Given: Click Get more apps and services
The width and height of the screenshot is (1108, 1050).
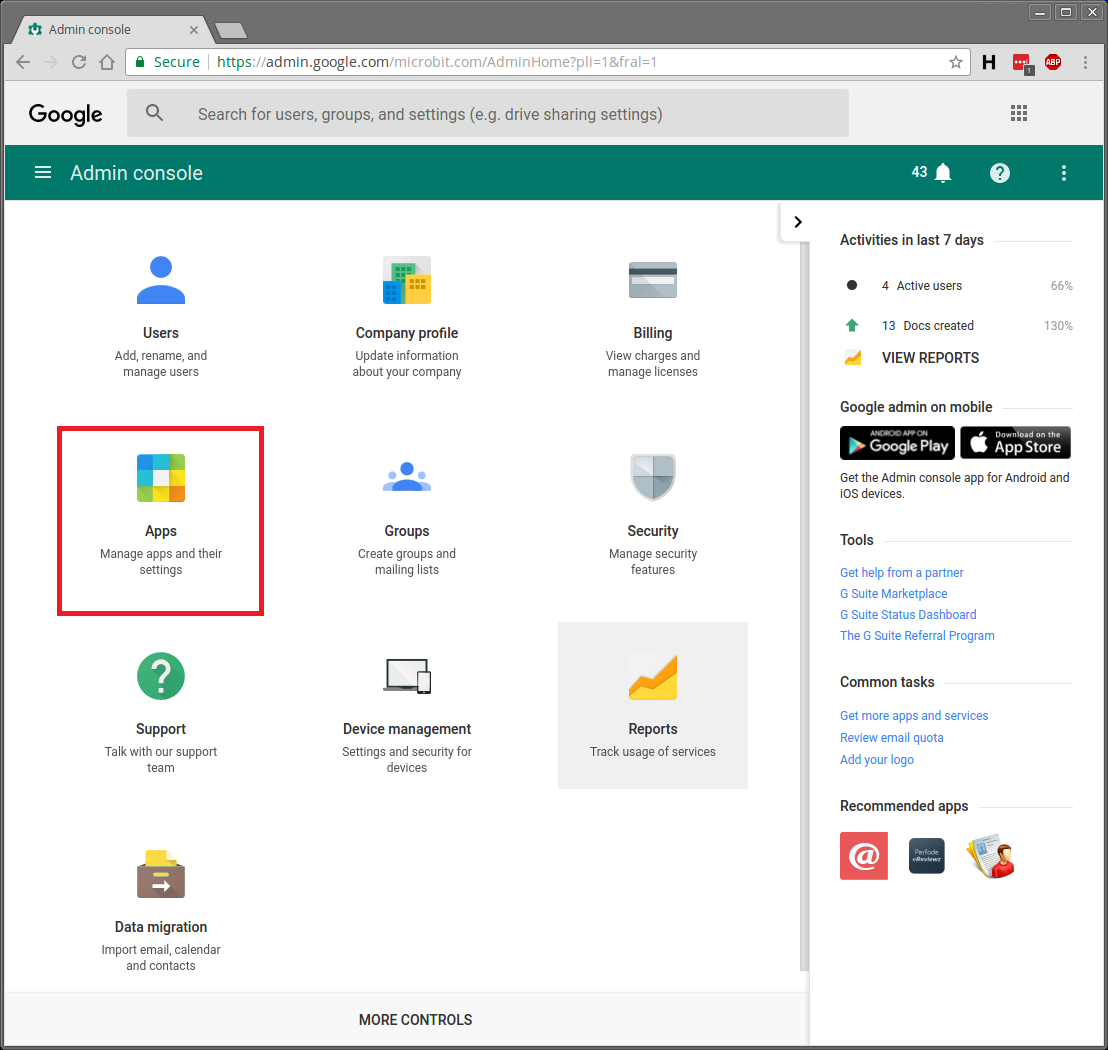Looking at the screenshot, I should pyautogui.click(x=914, y=716).
